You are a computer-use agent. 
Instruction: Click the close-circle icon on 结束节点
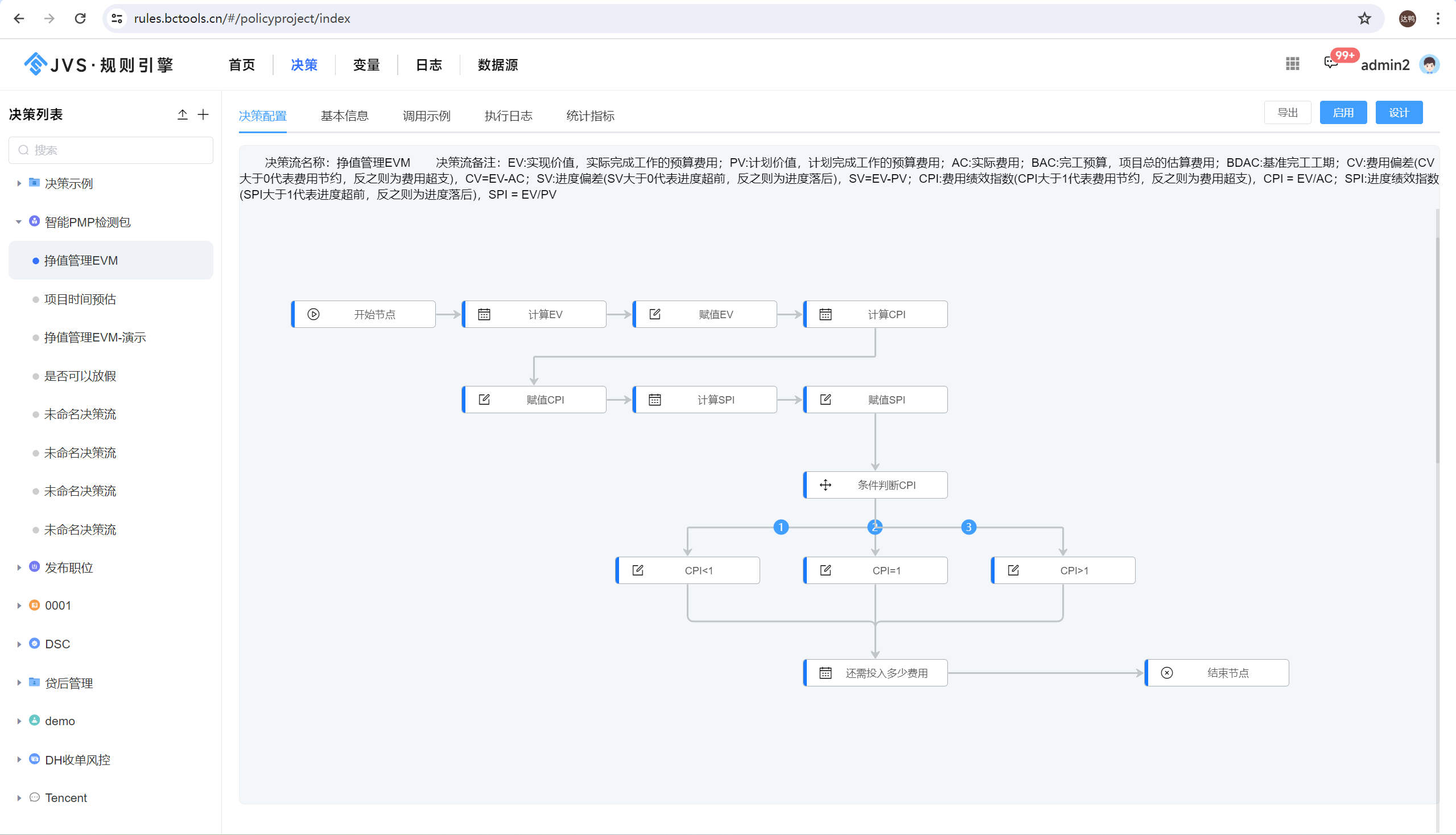pyautogui.click(x=1166, y=673)
